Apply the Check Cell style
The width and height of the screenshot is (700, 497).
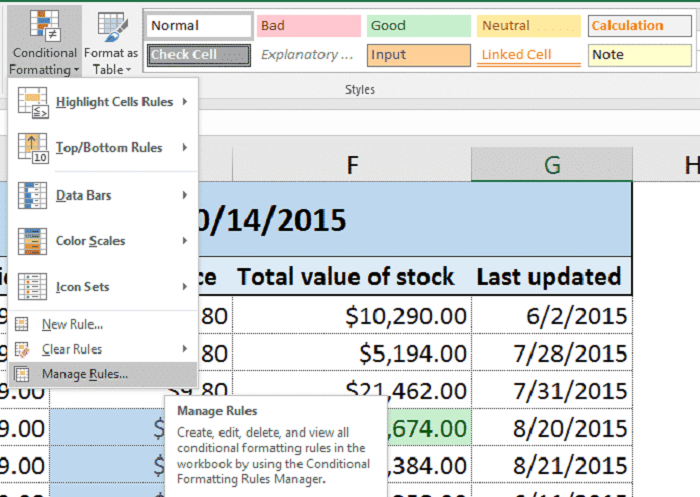point(198,55)
